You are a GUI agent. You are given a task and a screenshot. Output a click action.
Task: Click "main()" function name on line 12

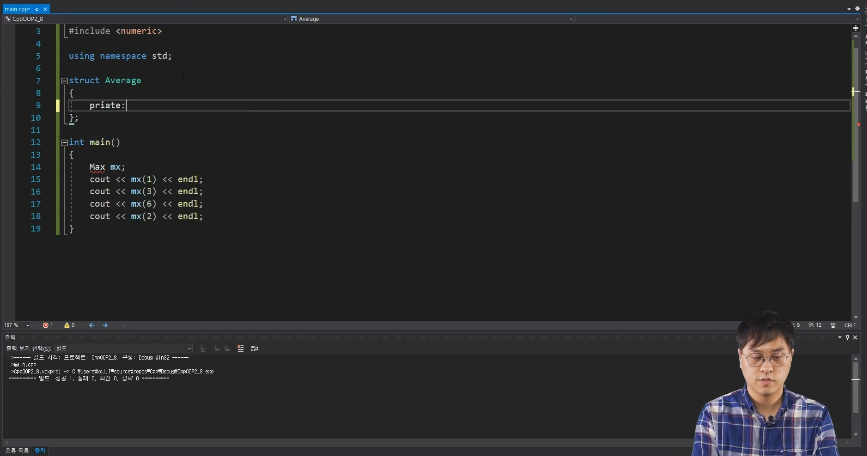coord(105,142)
